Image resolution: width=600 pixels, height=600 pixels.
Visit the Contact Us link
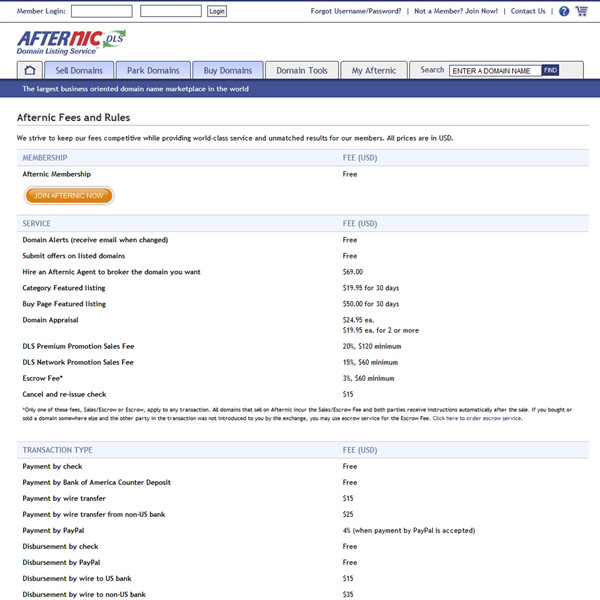click(528, 12)
